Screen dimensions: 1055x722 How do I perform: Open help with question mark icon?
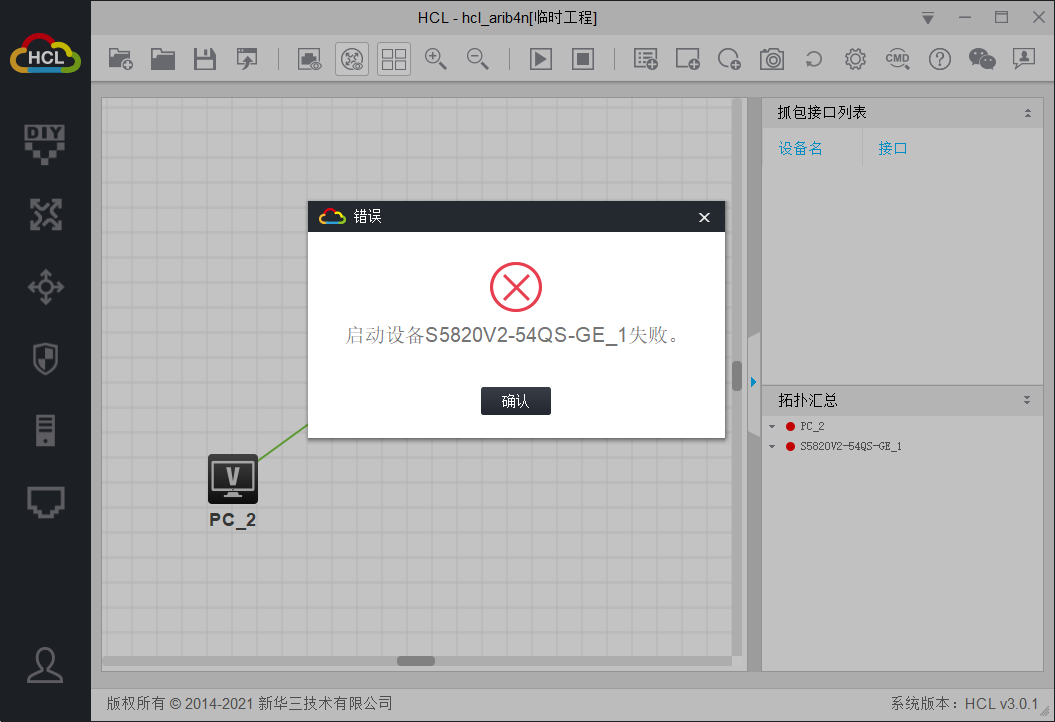pyautogui.click(x=940, y=59)
